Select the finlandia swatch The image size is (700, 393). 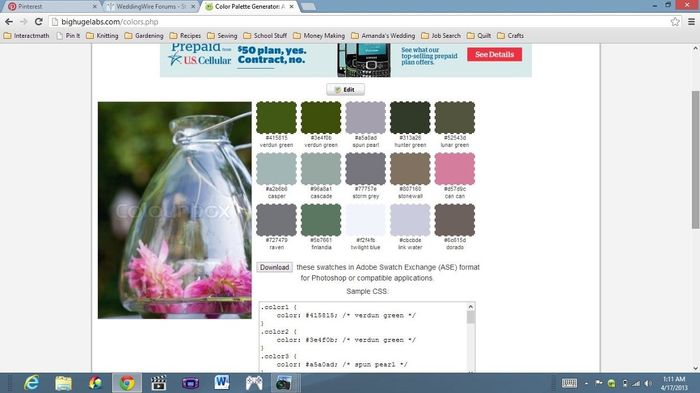[x=321, y=220]
